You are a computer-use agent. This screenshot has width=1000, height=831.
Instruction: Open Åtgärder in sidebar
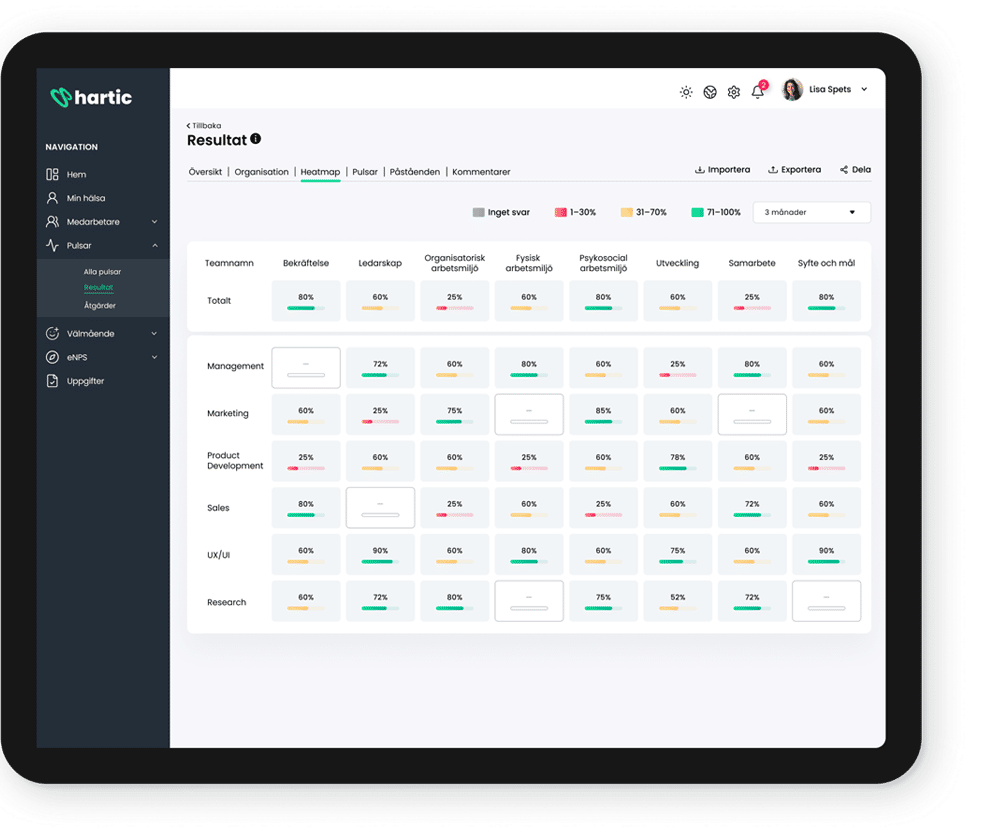99,305
